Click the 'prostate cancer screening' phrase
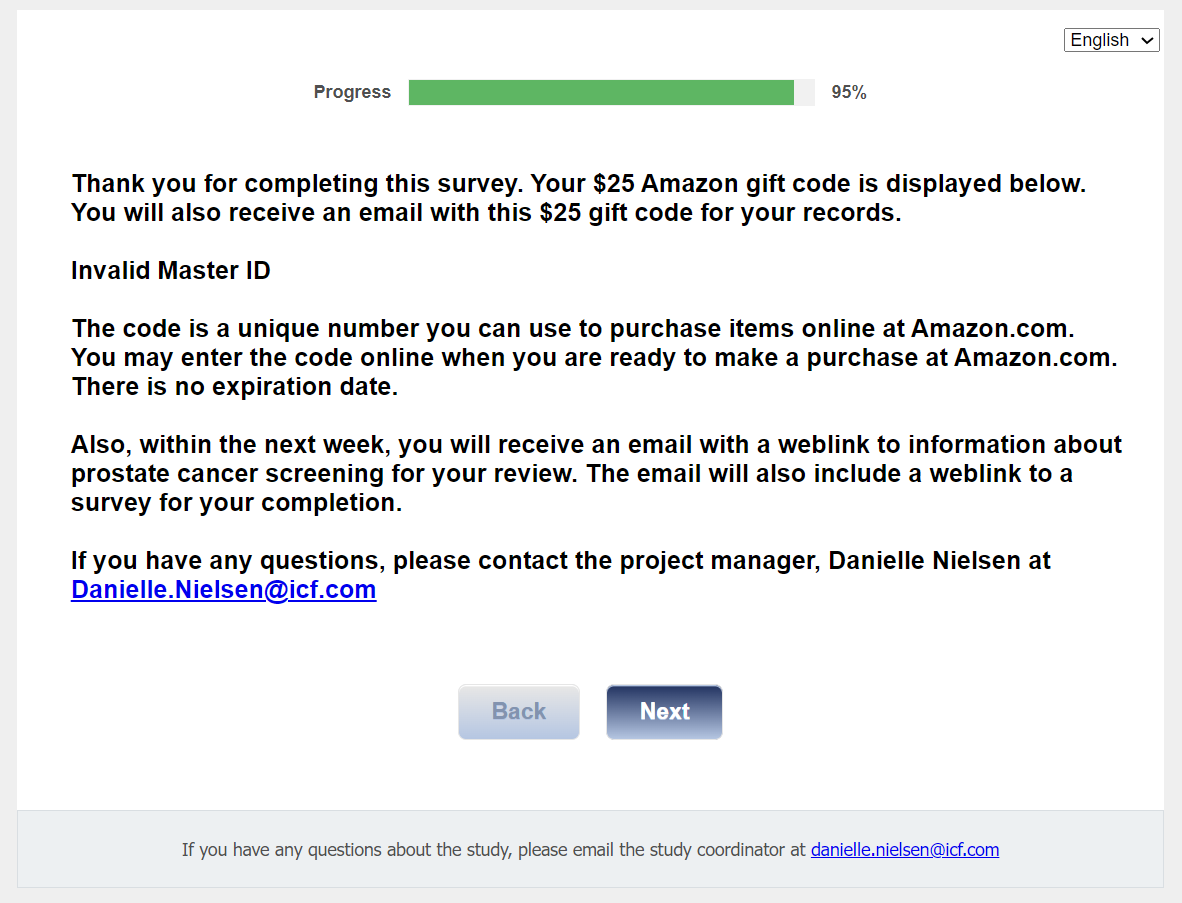This screenshot has height=903, width=1182. pos(228,473)
